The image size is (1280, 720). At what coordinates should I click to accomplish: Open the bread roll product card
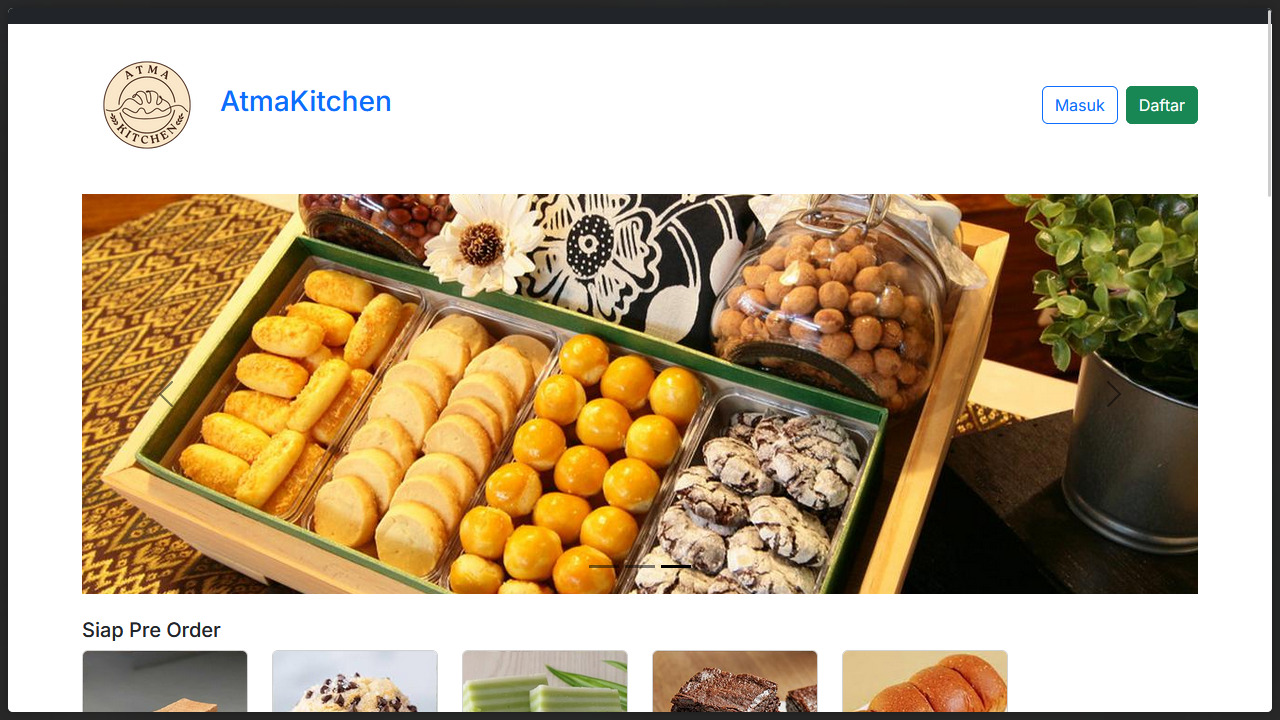(x=925, y=681)
